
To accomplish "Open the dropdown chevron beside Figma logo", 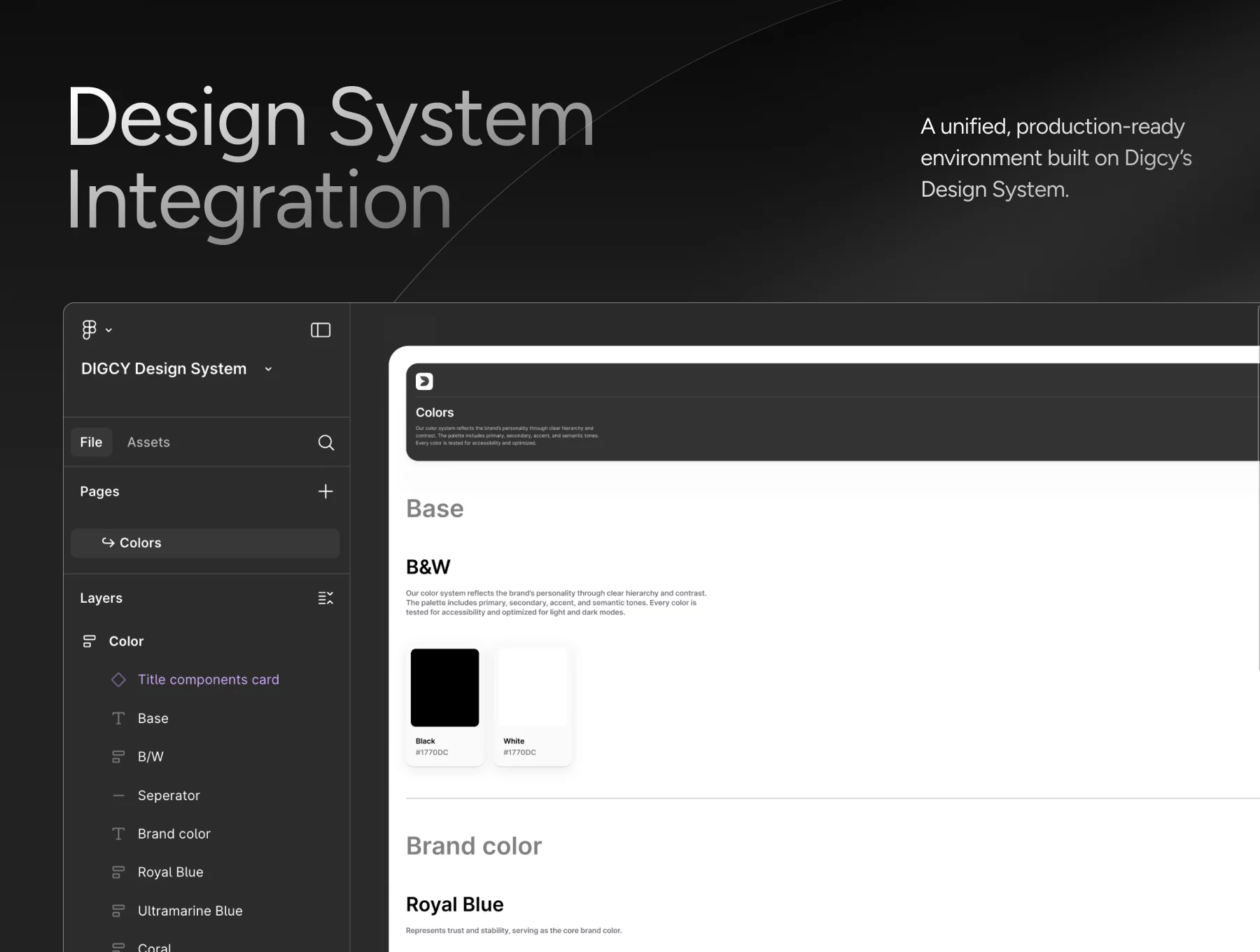I will (x=108, y=330).
